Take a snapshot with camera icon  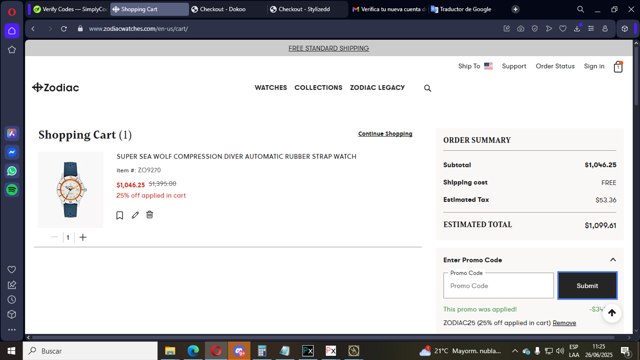(521, 29)
